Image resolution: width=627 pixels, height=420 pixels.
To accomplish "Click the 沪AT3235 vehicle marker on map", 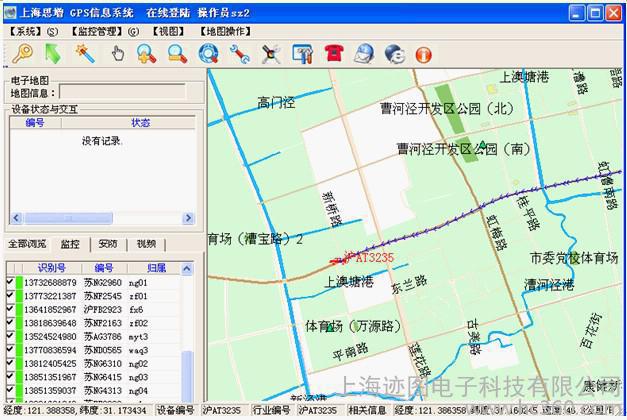I will point(338,261).
